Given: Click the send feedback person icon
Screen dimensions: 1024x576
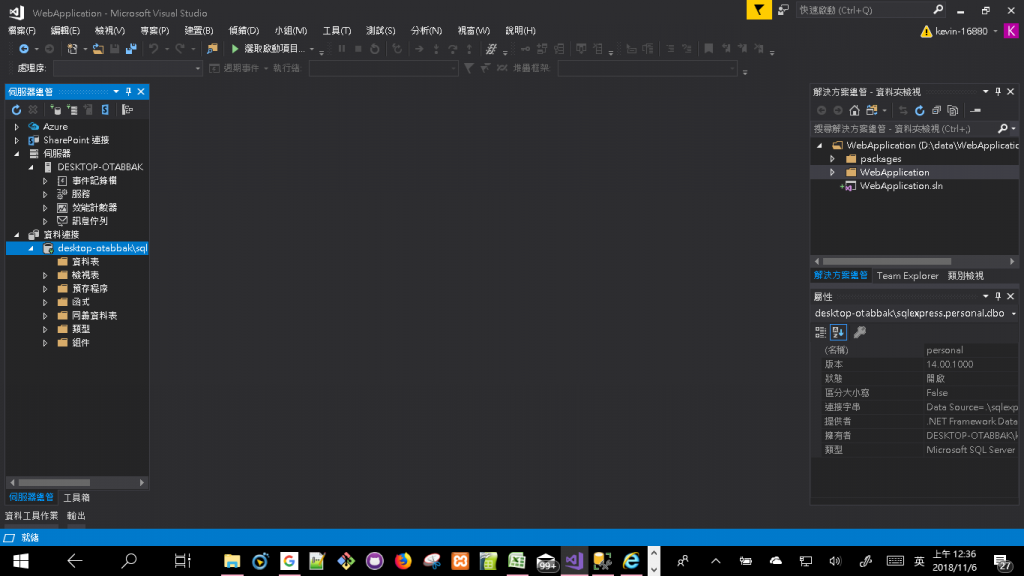Looking at the screenshot, I should 783,10.
